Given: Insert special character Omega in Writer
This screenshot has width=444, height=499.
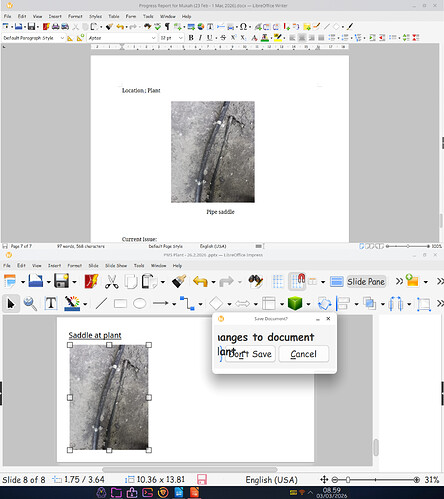Looking at the screenshot, I should click(x=243, y=27).
